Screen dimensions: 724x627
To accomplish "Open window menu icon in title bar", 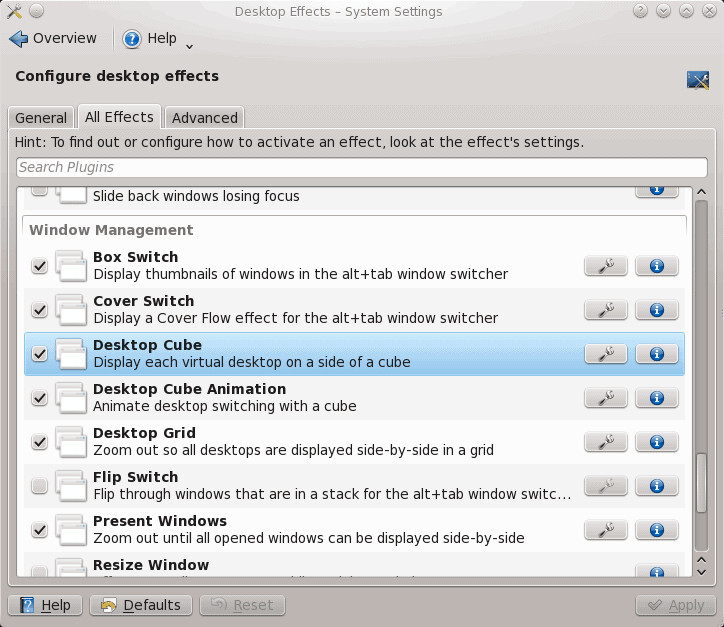I will [14, 12].
